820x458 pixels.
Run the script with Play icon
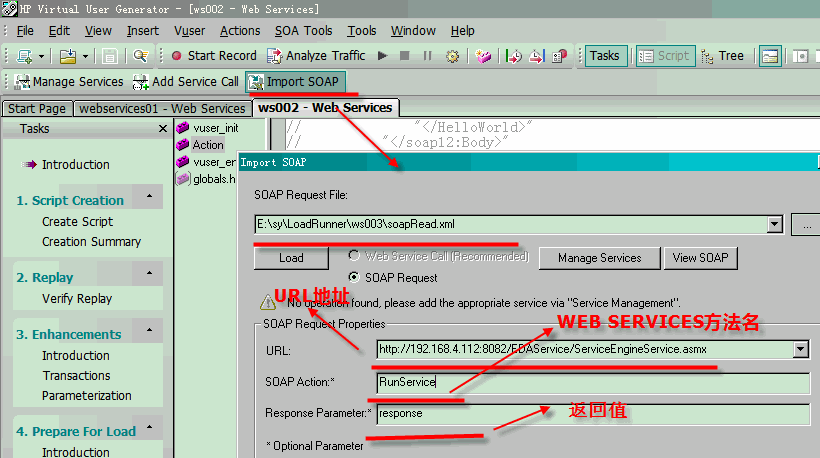(x=382, y=55)
